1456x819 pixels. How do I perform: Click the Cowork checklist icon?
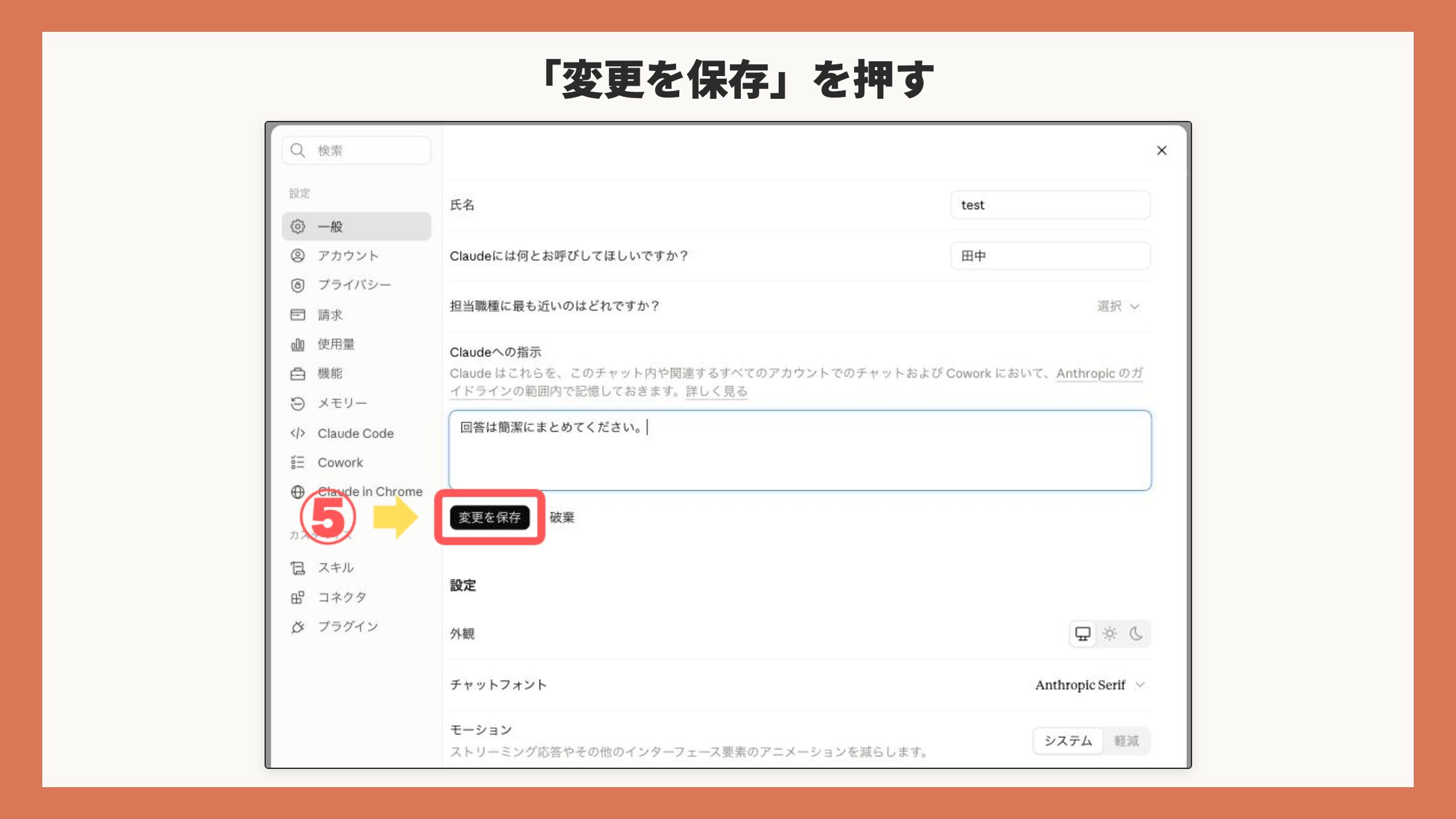[298, 462]
